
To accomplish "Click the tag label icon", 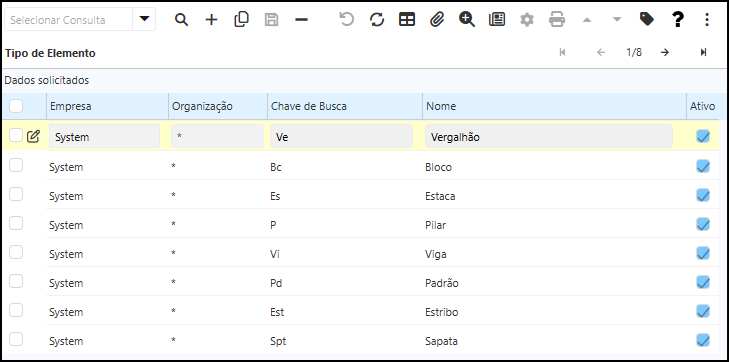I will [647, 20].
